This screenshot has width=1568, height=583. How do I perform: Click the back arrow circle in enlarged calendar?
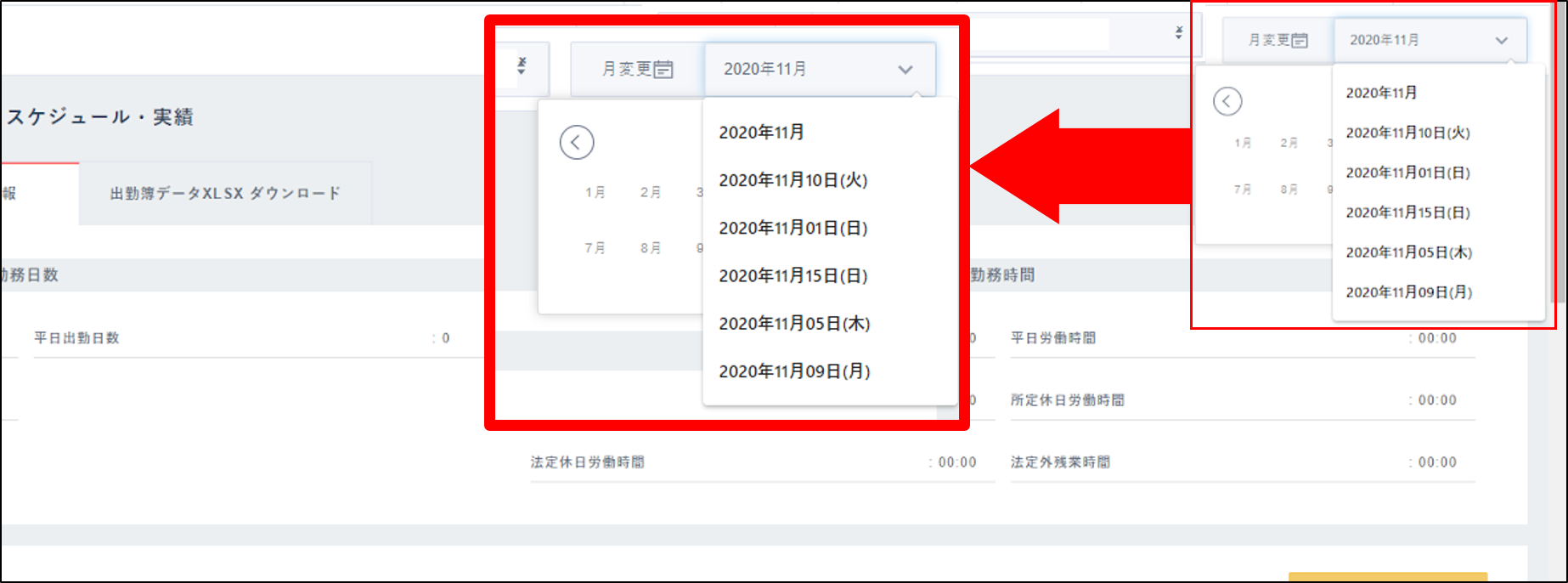[x=576, y=142]
